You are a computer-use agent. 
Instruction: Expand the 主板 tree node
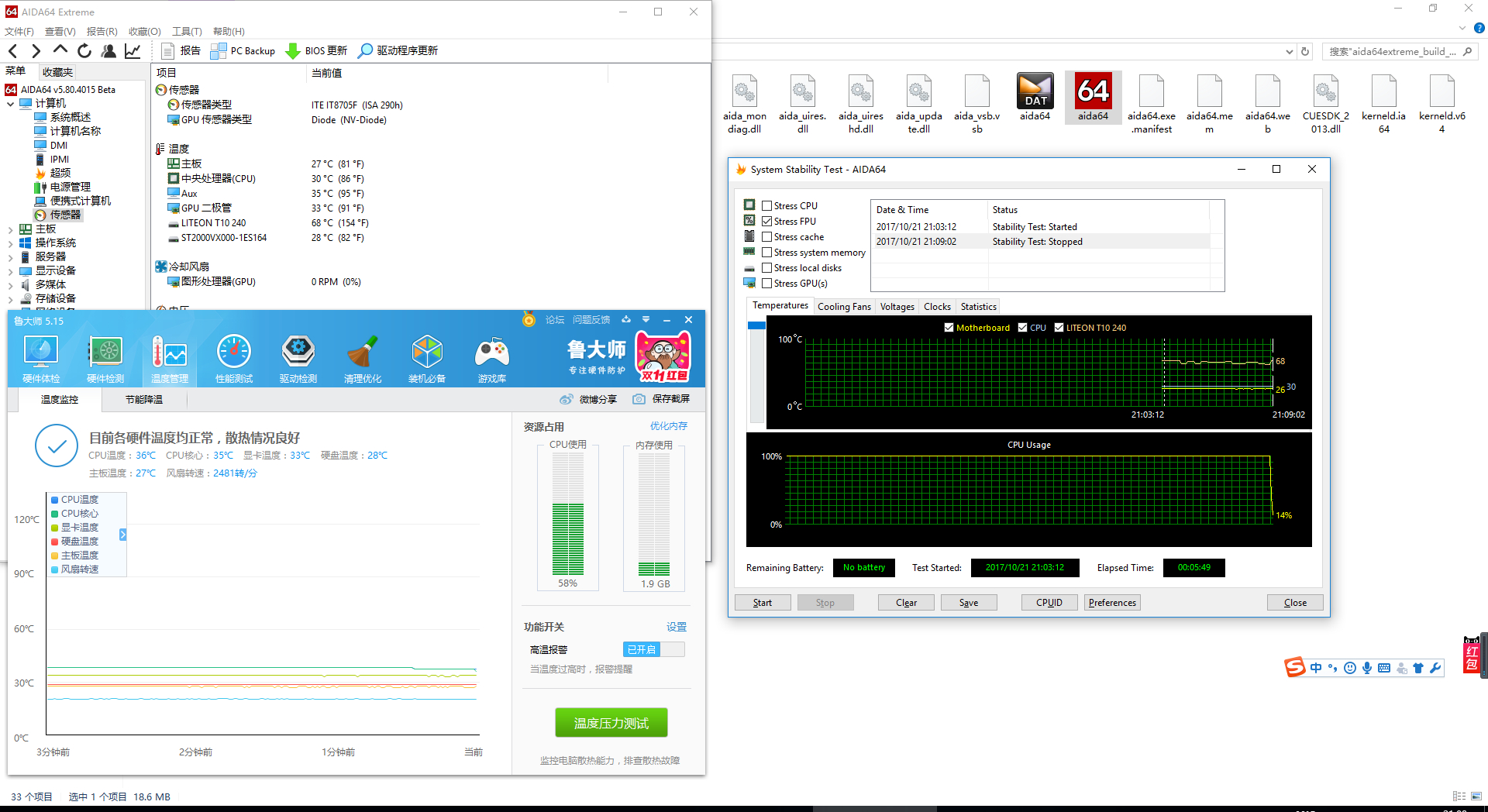click(x=11, y=229)
